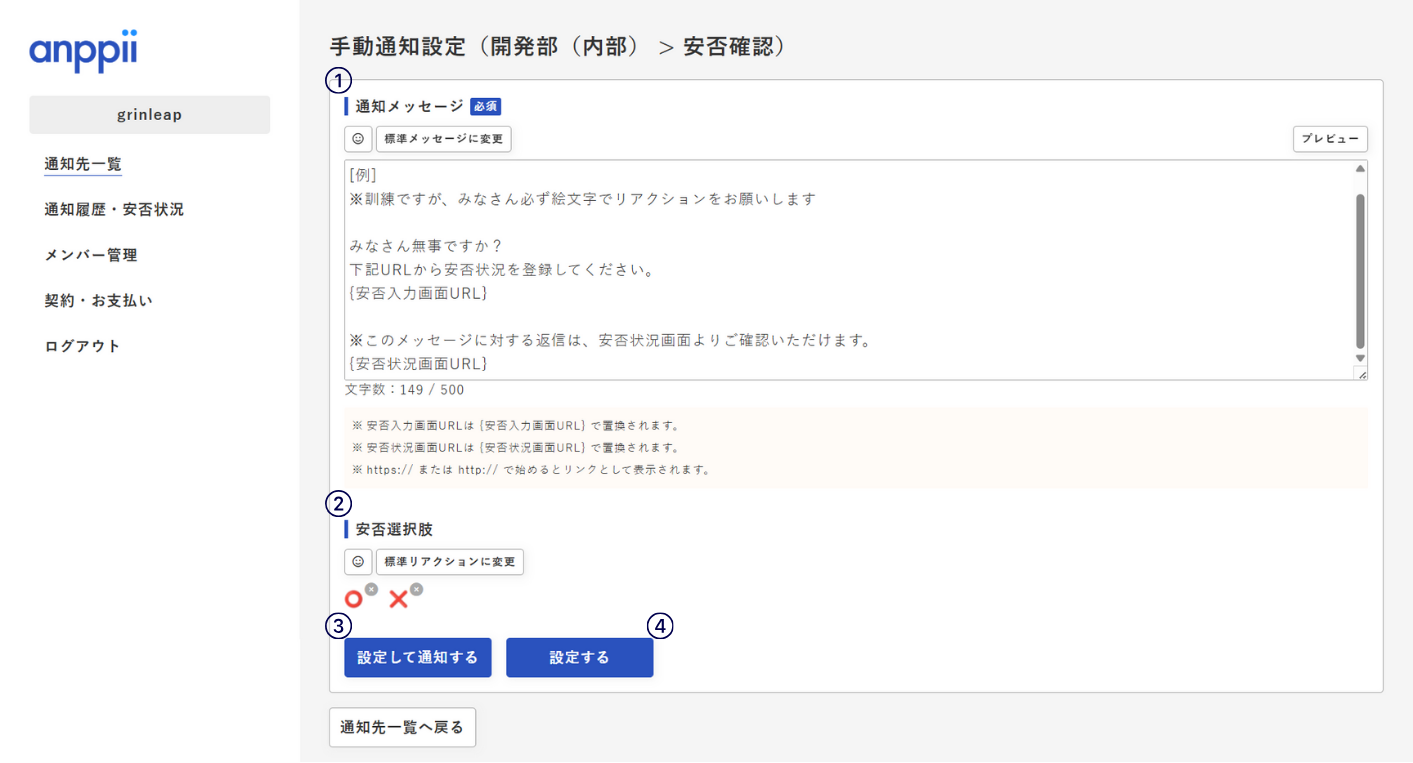1413x763 pixels.
Task: Click message box scrollbar down arrow
Action: pos(1360,357)
